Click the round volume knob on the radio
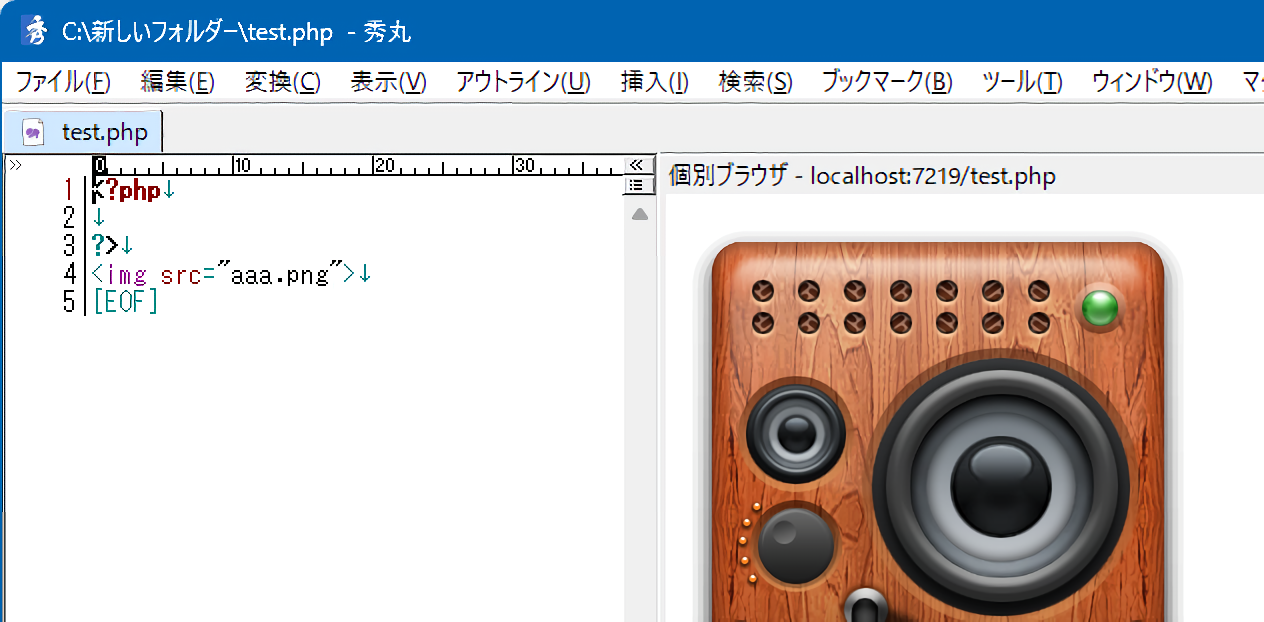 [795, 545]
